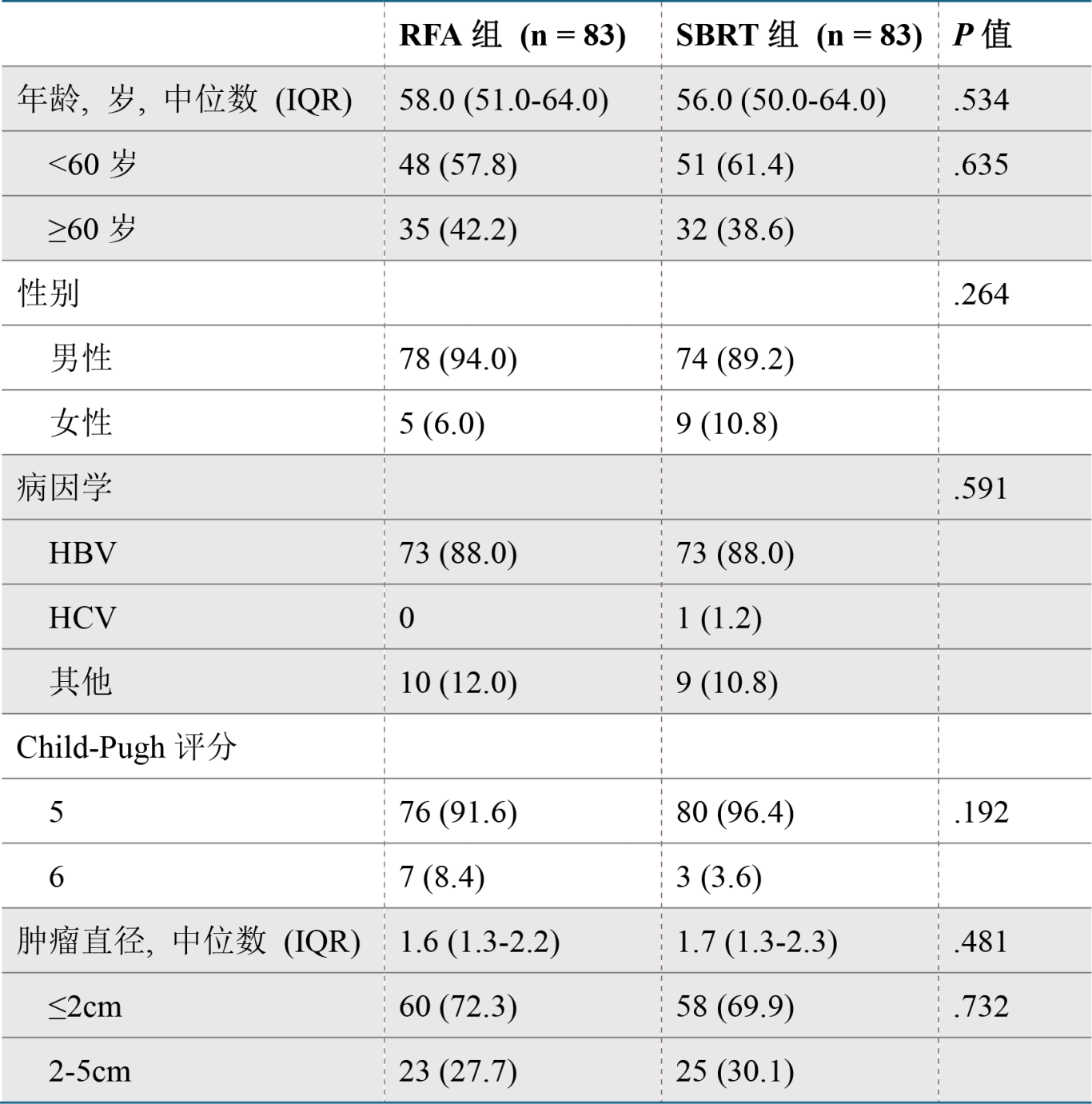Click the P value .732
This screenshot has height=1104, width=1092.
(x=981, y=1006)
